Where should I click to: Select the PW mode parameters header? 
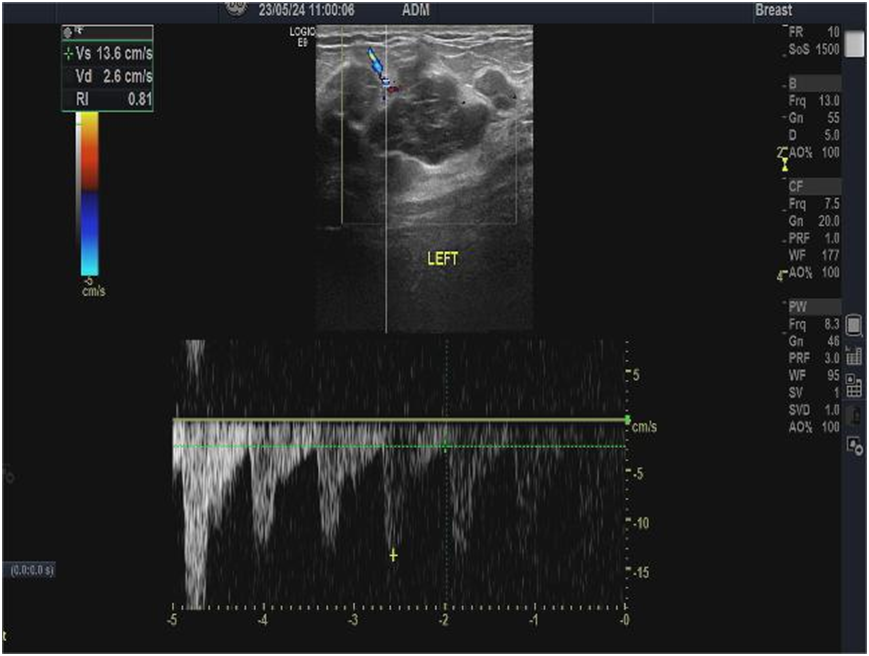click(x=814, y=306)
